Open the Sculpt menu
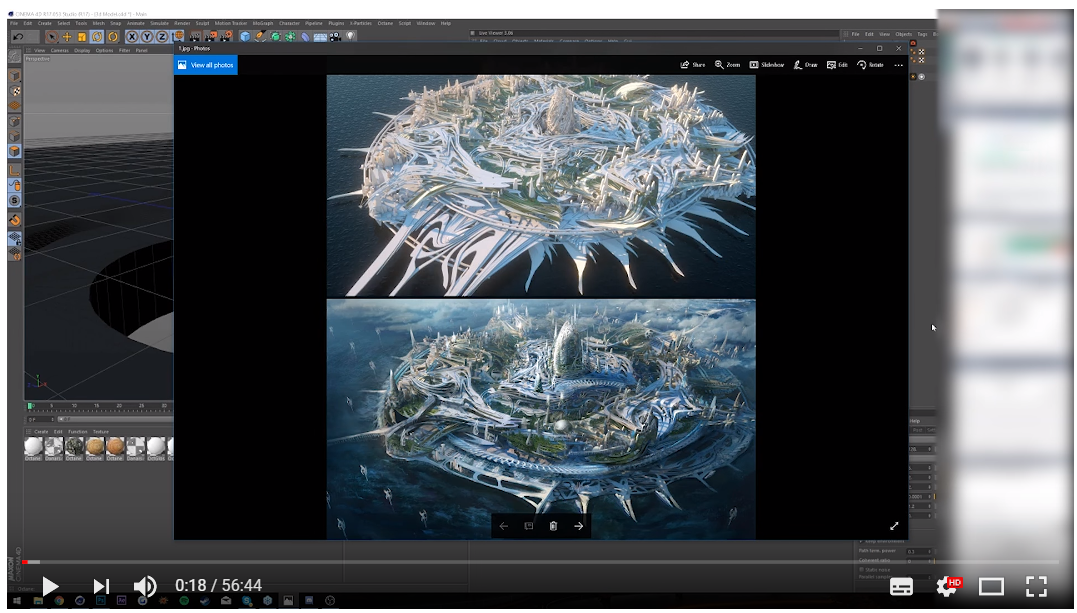This screenshot has width=1077, height=613. 203,23
